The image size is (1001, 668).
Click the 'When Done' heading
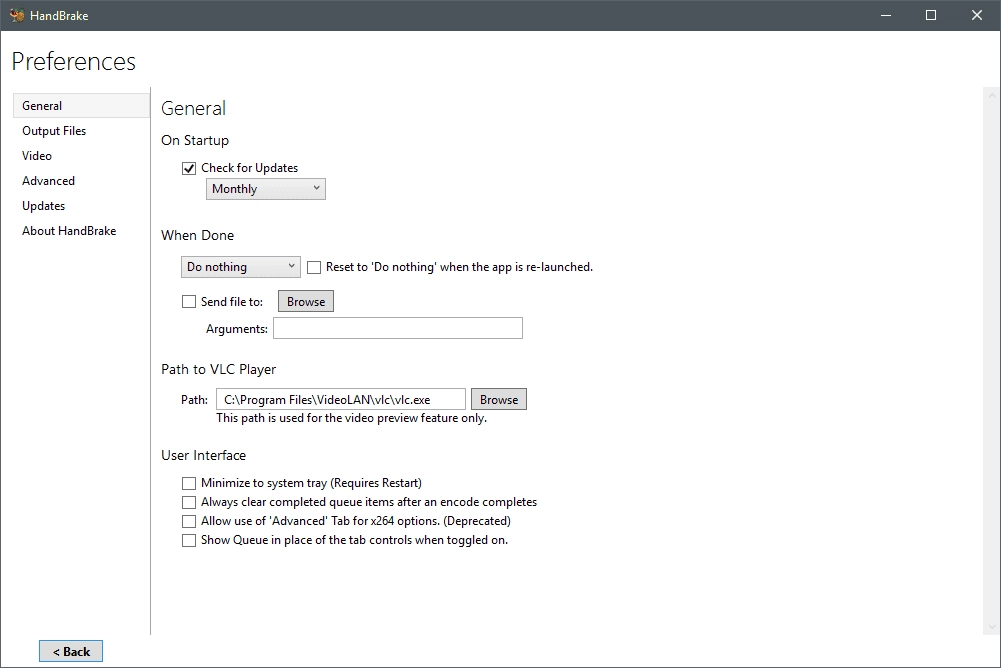coord(197,236)
